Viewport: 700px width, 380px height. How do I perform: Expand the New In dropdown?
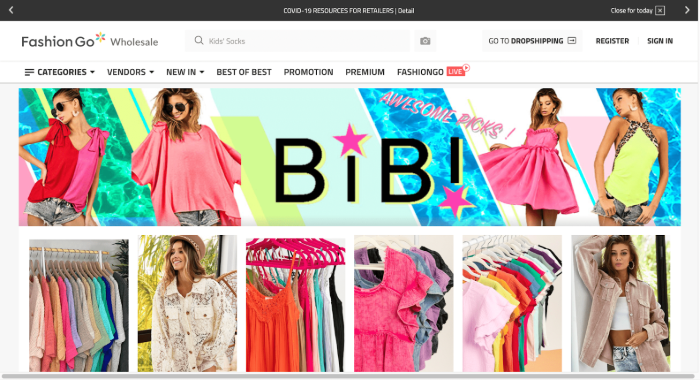185,72
